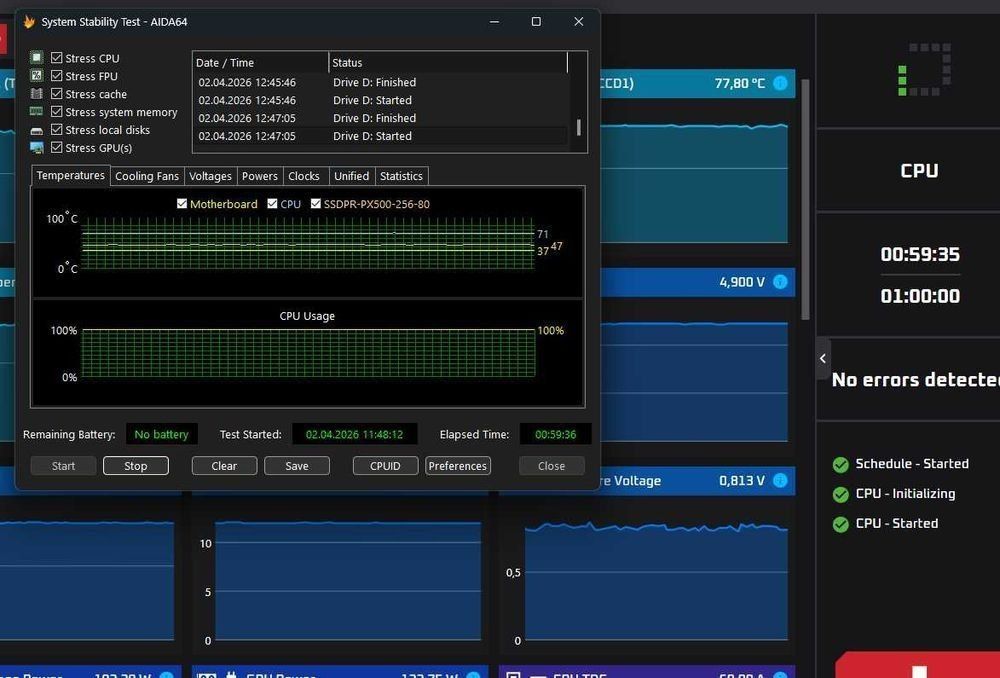This screenshot has width=1000, height=678.
Task: Click the background monitoring panel vertical scrollbar
Action: coord(805,200)
